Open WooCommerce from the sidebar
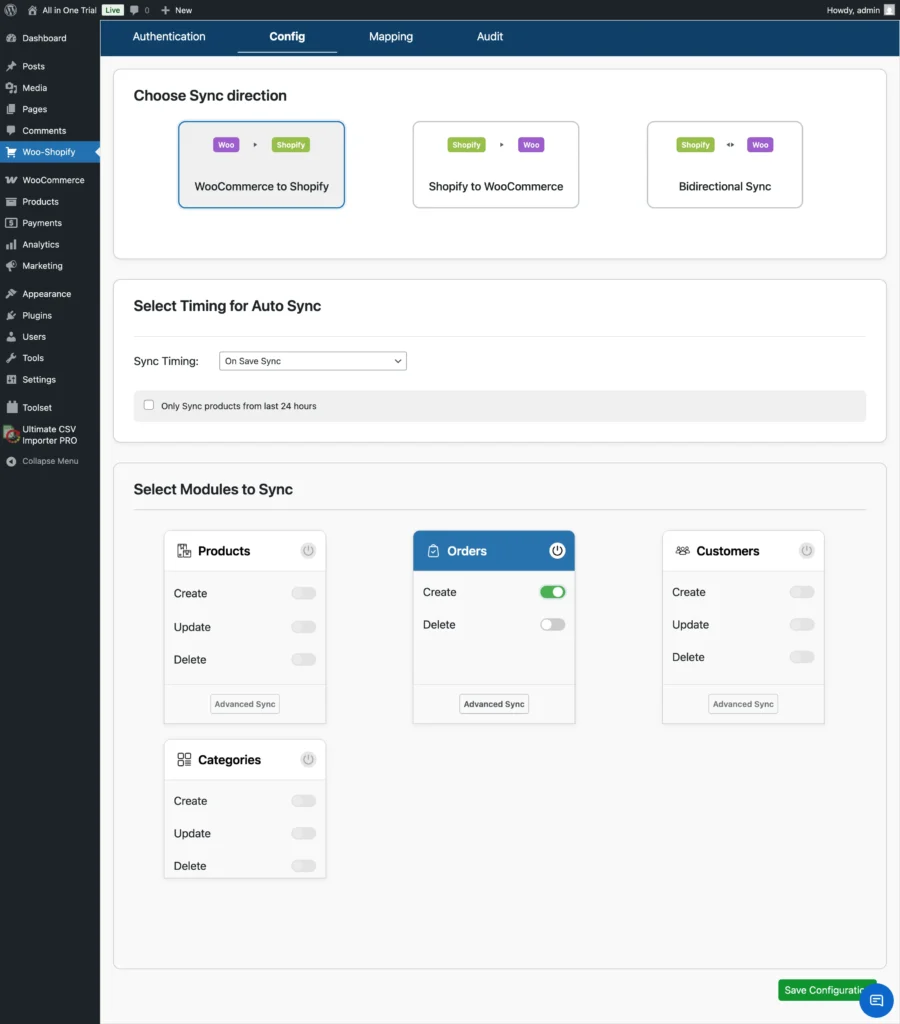 (x=46, y=180)
